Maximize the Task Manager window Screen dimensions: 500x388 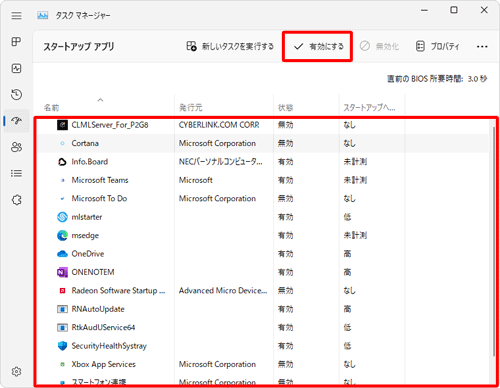pyautogui.click(x=454, y=10)
